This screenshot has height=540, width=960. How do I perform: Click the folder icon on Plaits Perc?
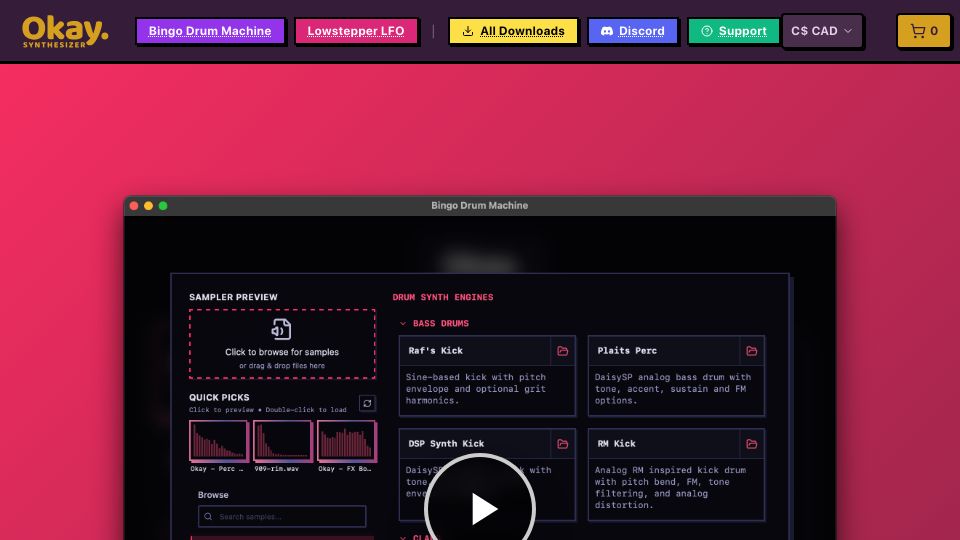(x=752, y=351)
